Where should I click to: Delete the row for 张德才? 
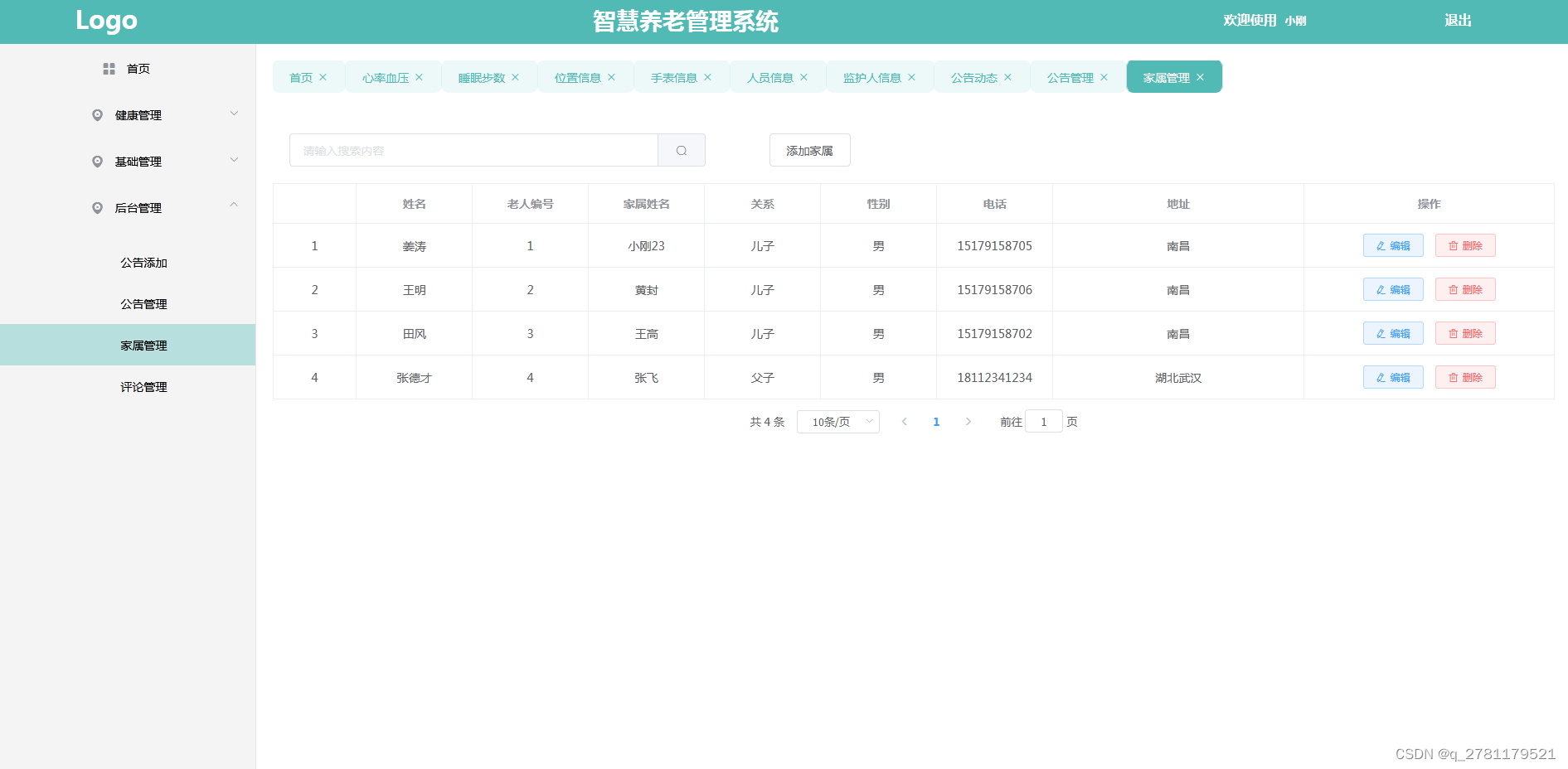tap(1465, 377)
